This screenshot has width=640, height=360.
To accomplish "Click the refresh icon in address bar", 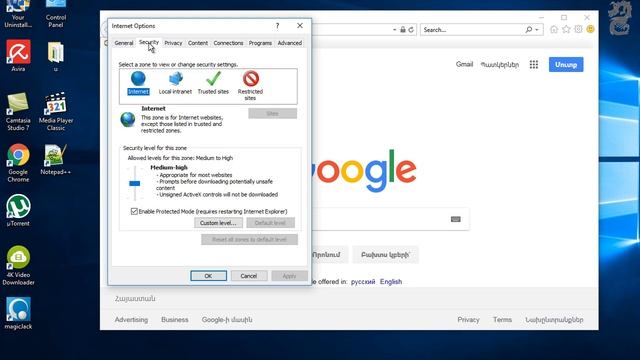I will [x=411, y=30].
